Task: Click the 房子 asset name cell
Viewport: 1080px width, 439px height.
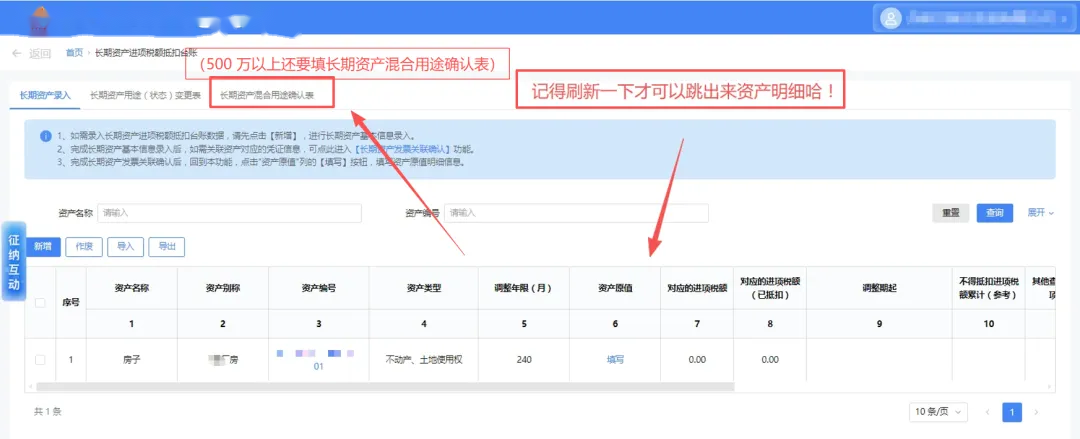Action: pyautogui.click(x=132, y=359)
